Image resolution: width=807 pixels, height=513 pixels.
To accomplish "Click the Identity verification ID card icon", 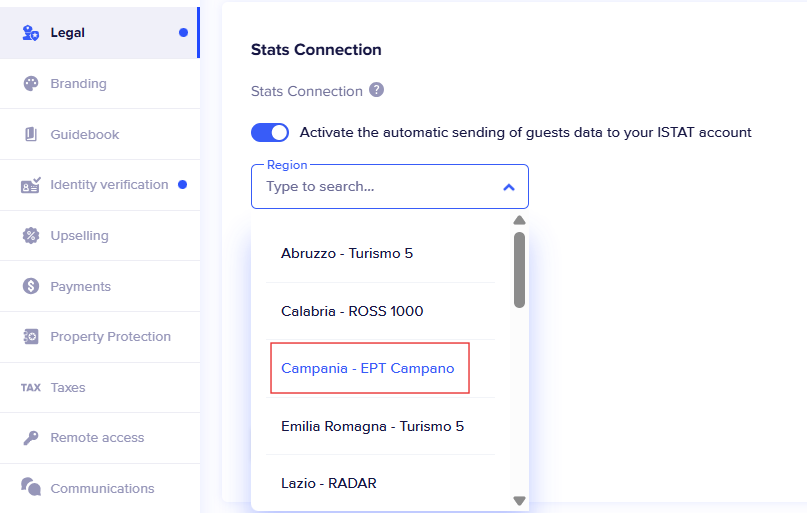I will (31, 185).
